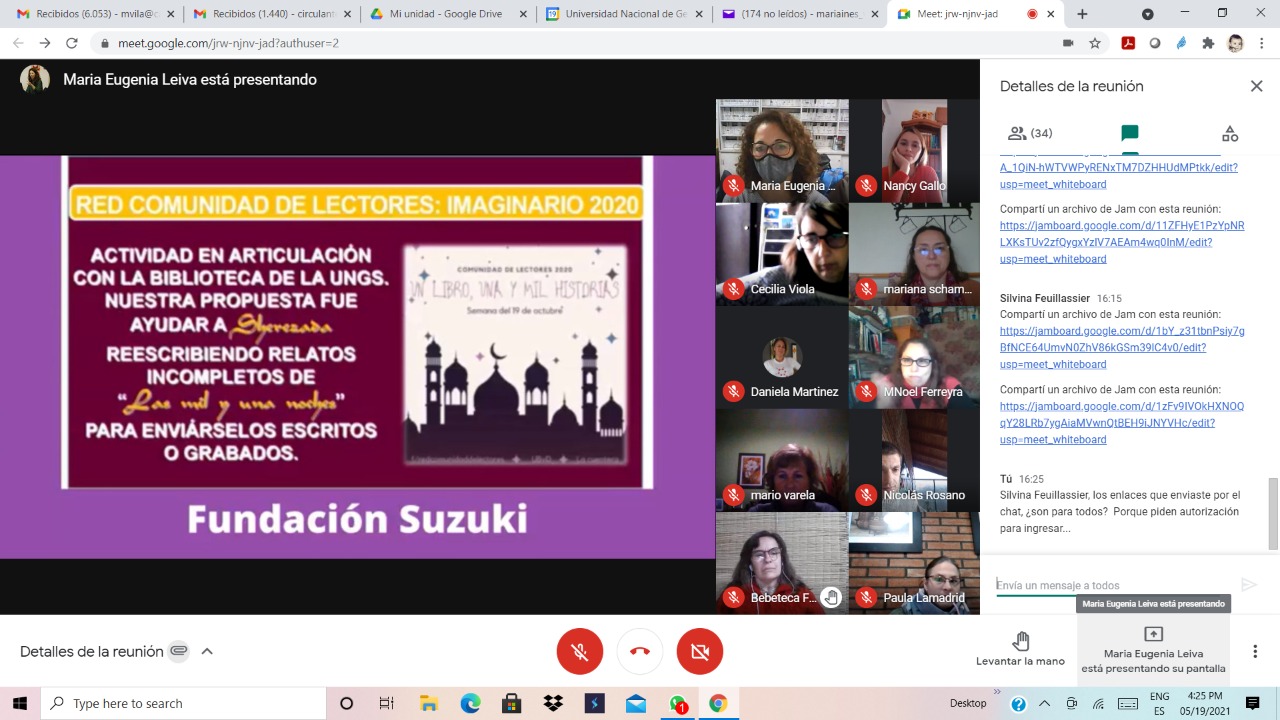Close the Detalles de la reunión panel
Viewport: 1280px width, 720px height.
pyautogui.click(x=1256, y=86)
